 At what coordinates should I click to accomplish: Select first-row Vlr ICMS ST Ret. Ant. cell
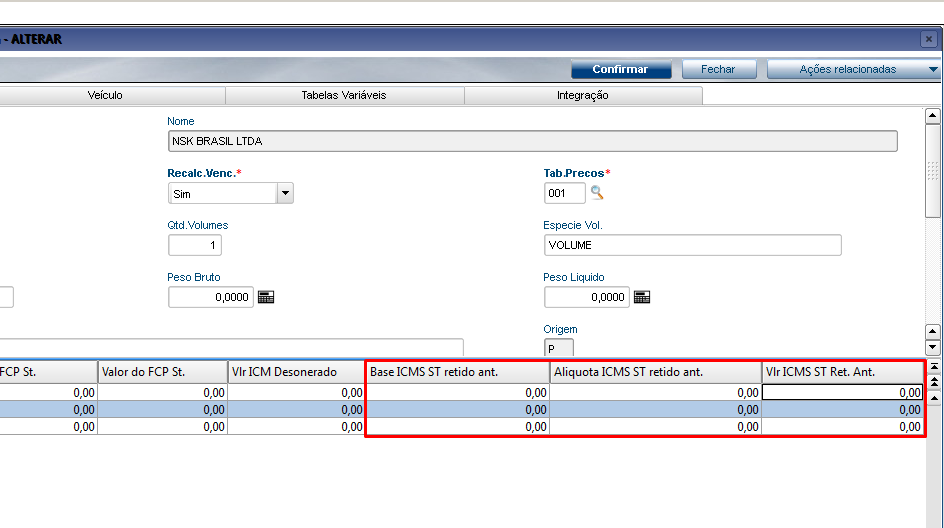tap(842, 393)
